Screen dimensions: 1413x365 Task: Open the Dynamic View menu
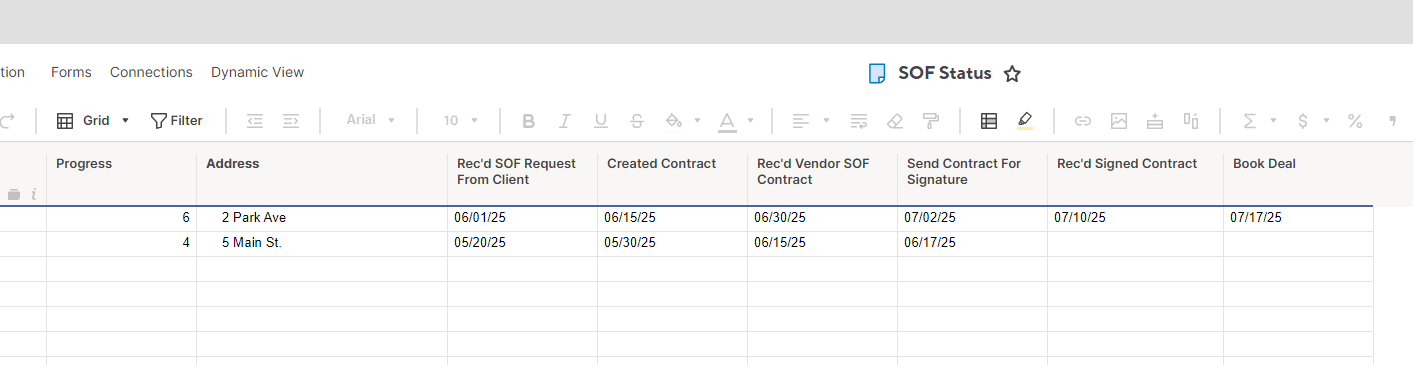point(257,72)
